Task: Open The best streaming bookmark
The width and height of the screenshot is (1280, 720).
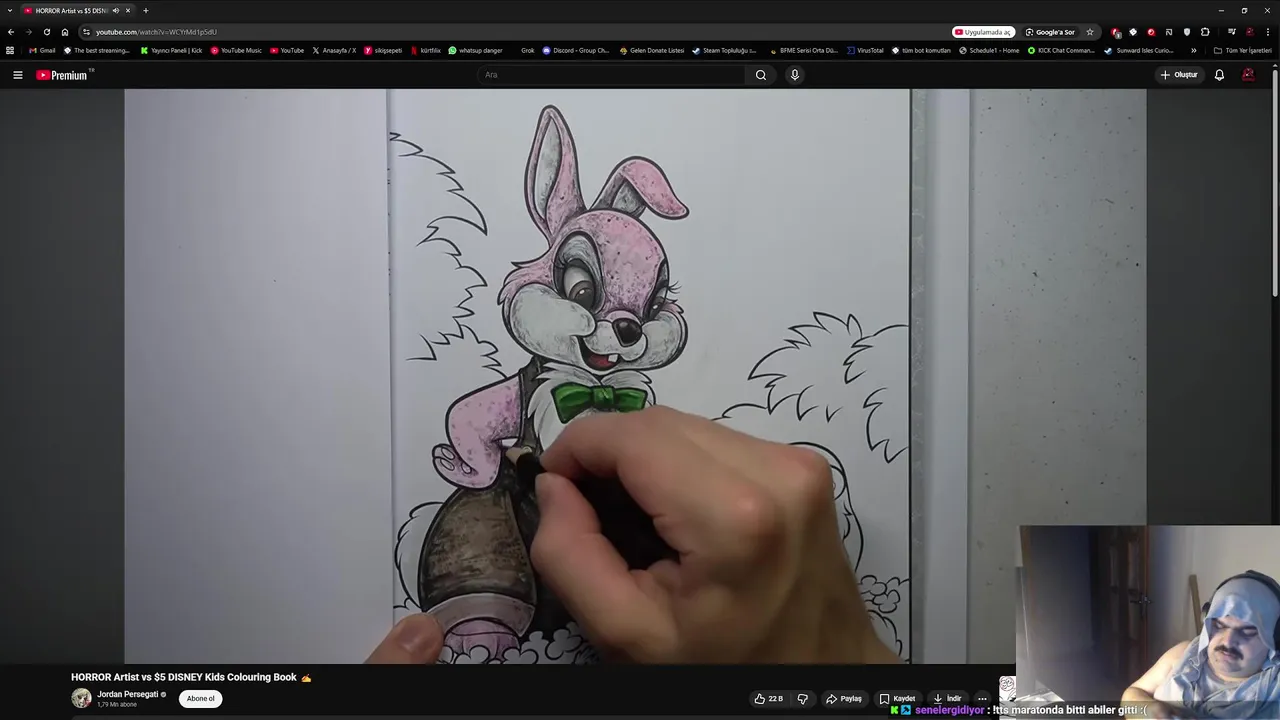Action: (x=97, y=50)
